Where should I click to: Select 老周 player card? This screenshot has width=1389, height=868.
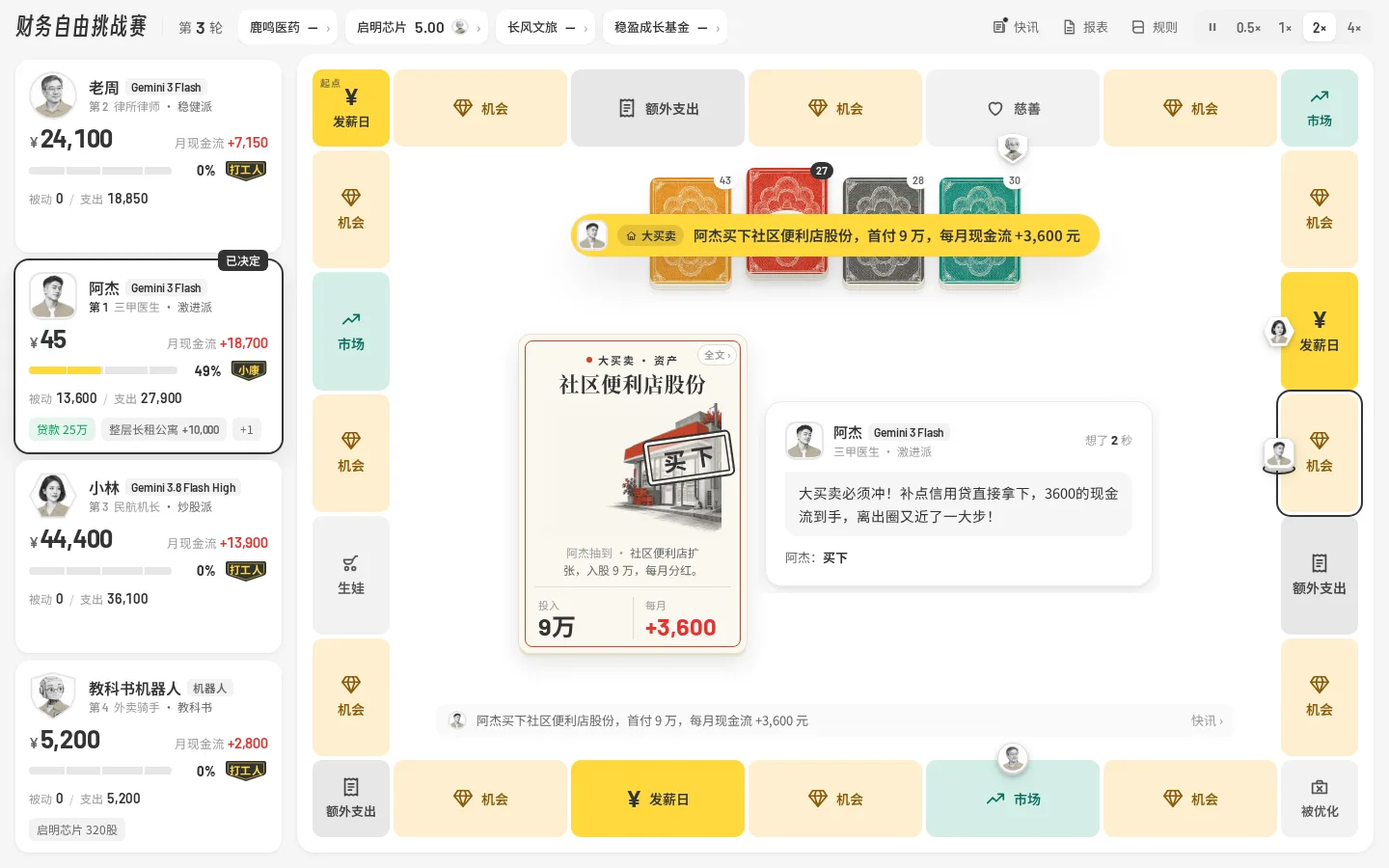(x=149, y=156)
